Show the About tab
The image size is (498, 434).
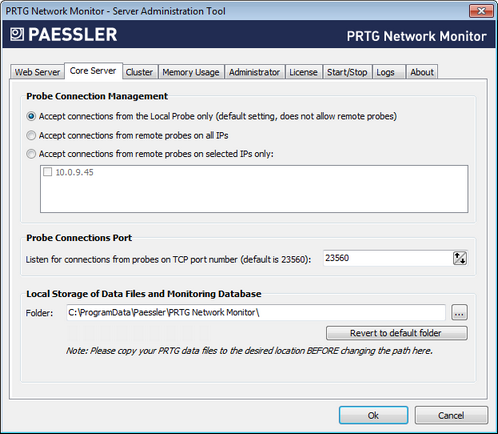422,72
